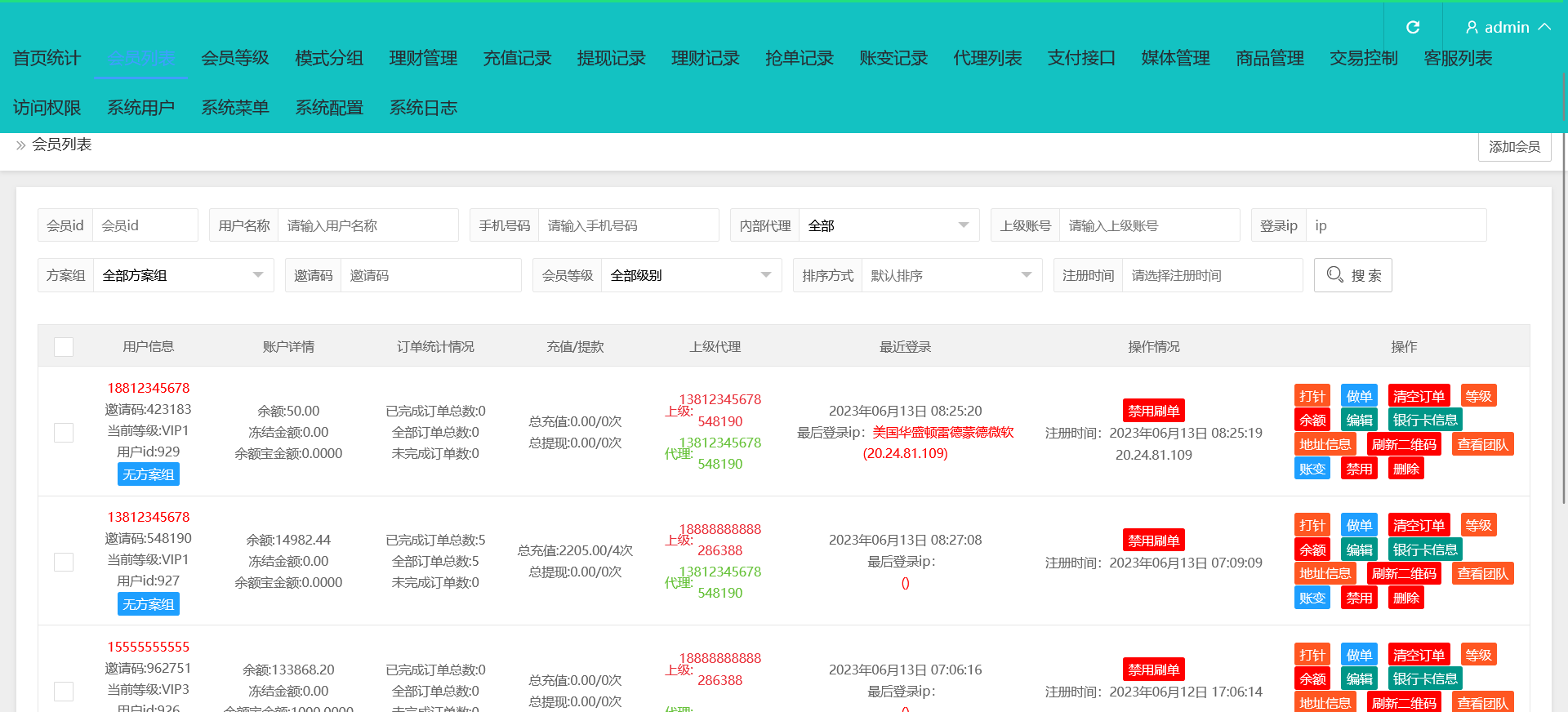Click the breadcrumb double-chevron icon

tap(21, 145)
